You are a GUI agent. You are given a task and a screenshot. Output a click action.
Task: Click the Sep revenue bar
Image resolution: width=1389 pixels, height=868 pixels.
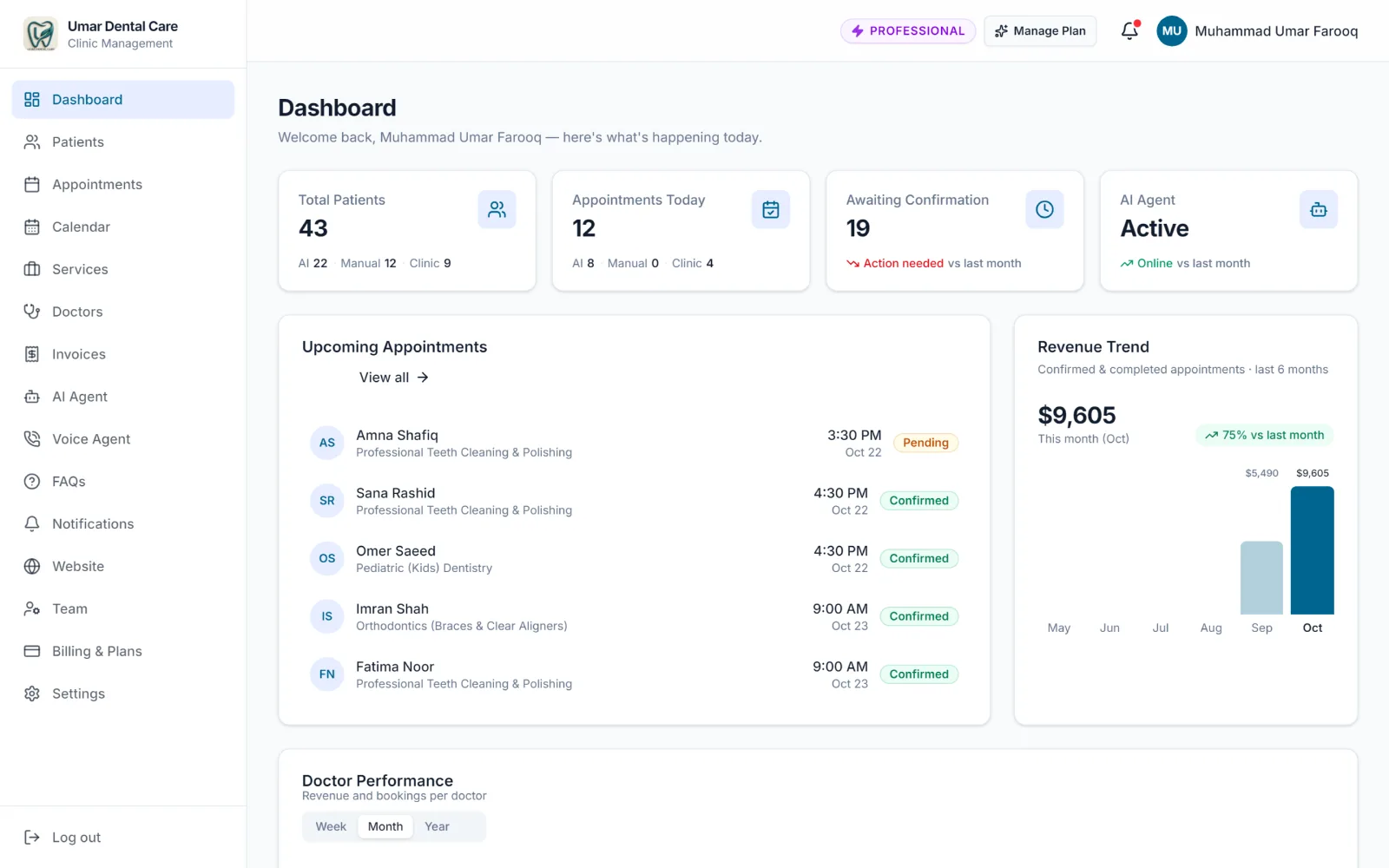tap(1261, 578)
